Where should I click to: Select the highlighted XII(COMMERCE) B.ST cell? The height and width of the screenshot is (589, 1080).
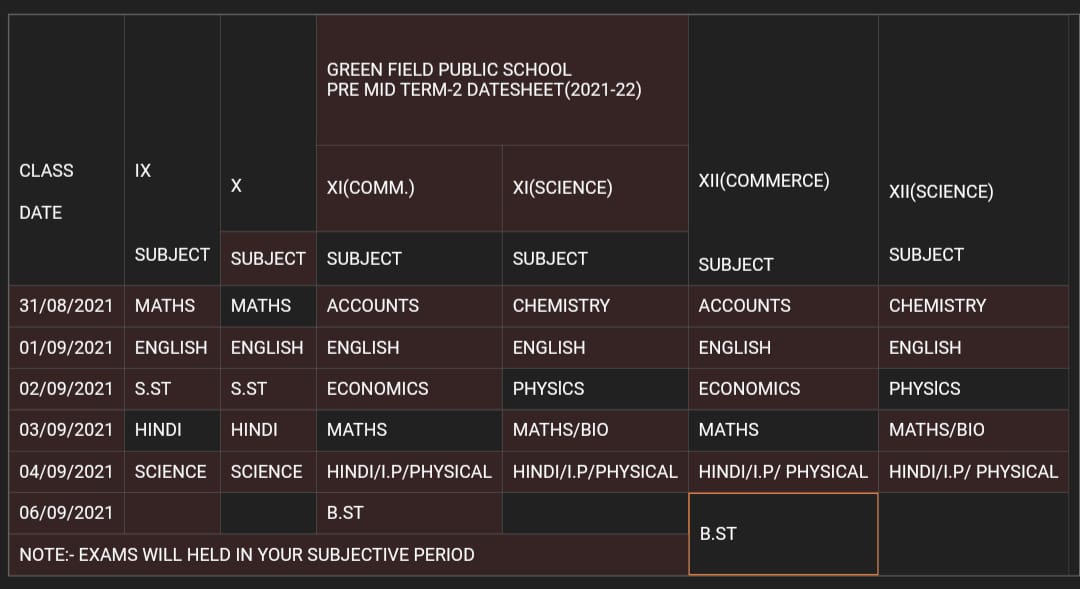click(x=783, y=534)
